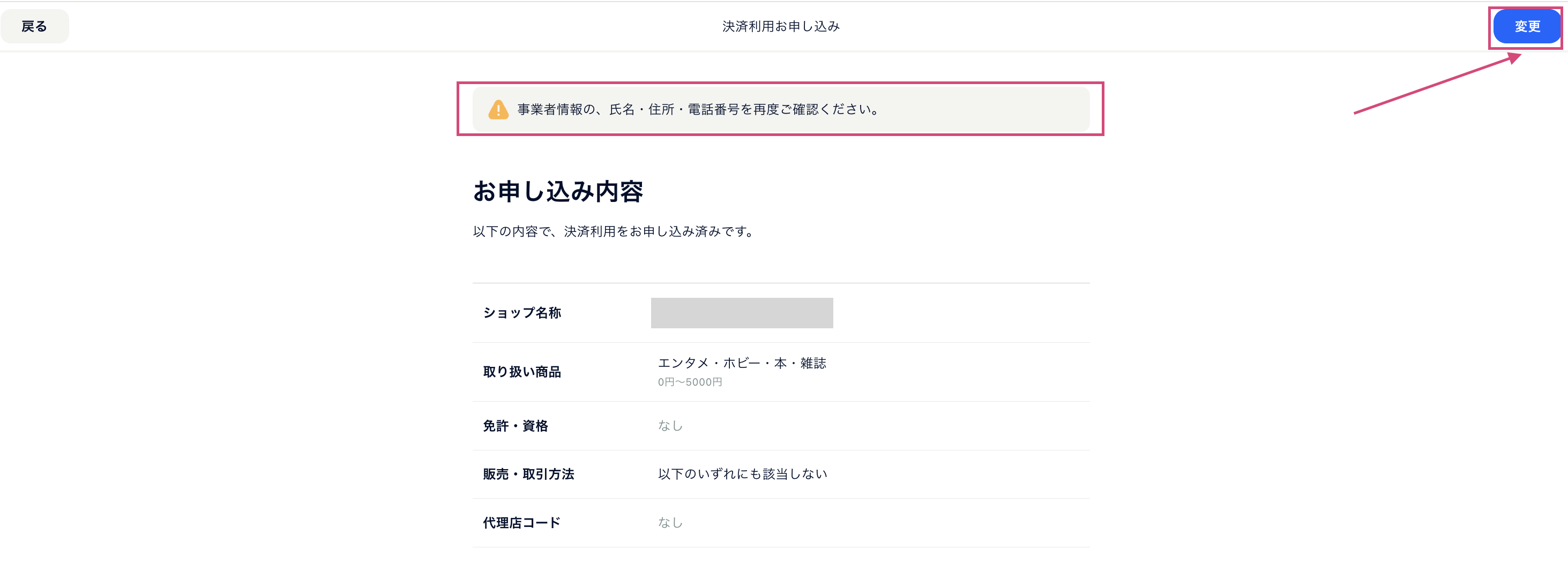
Task: Click the 販売・取引方法 label
Action: click(x=528, y=474)
